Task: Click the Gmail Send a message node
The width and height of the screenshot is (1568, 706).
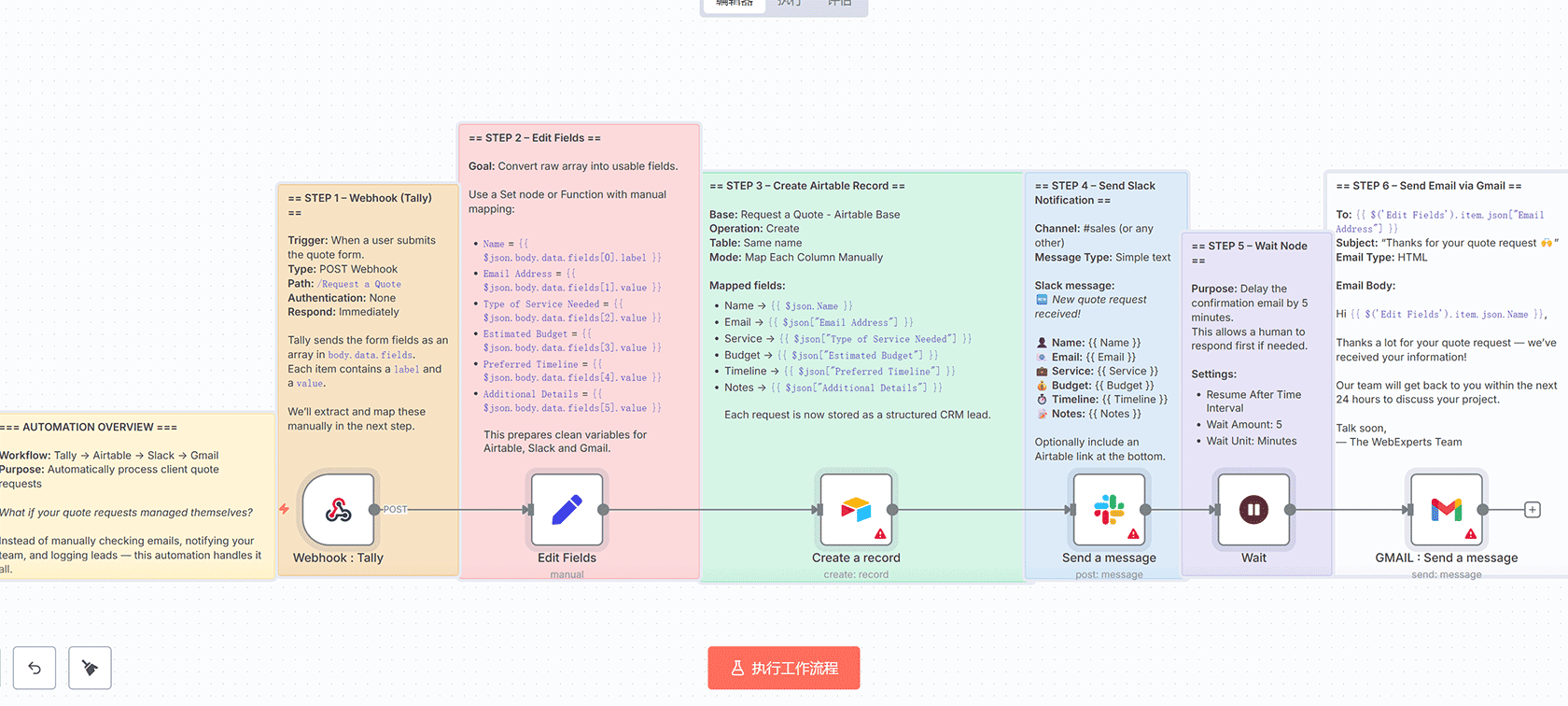Action: tap(1446, 509)
